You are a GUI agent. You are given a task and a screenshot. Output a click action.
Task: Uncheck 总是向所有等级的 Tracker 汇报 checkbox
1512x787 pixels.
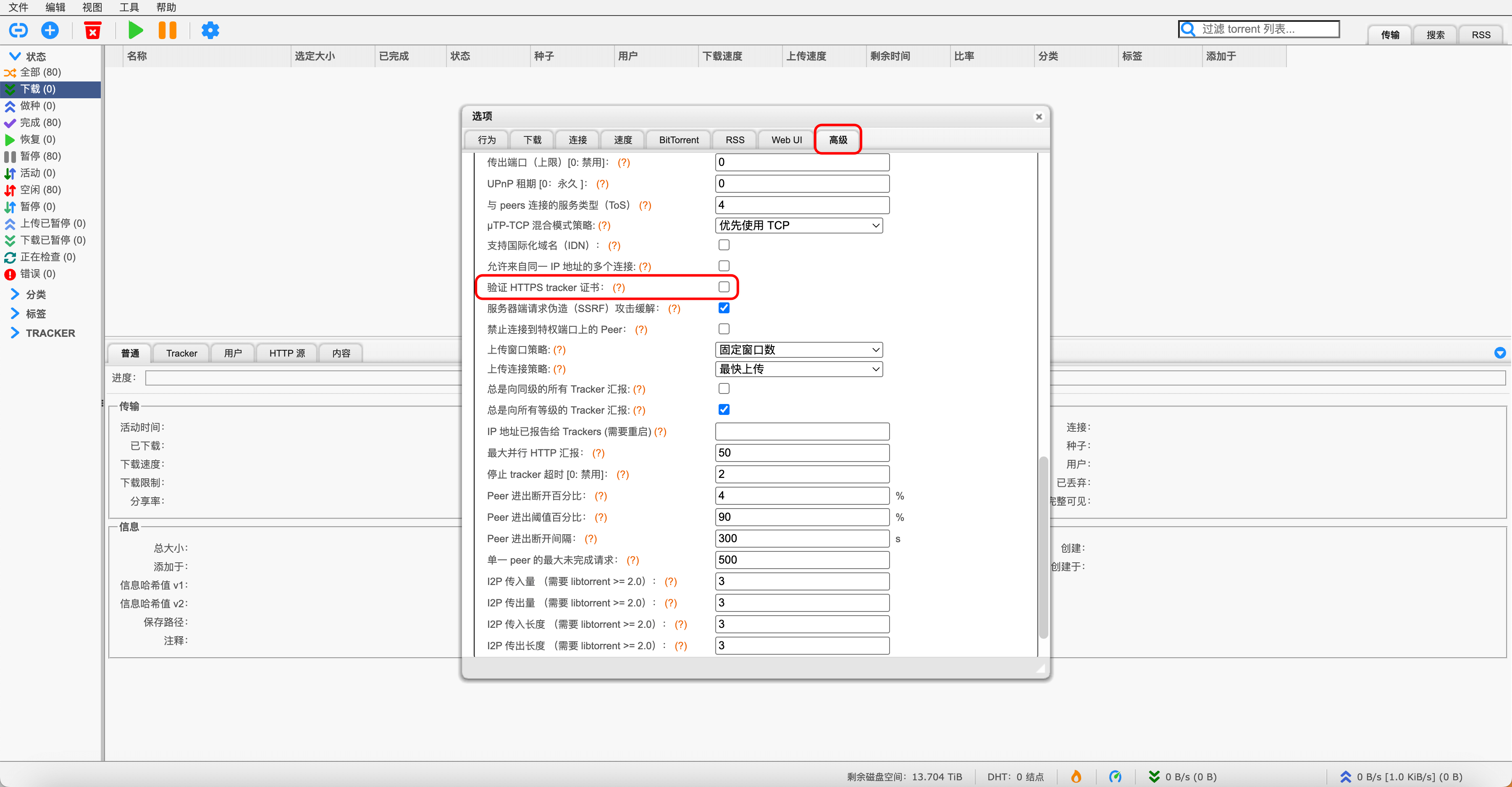[724, 409]
